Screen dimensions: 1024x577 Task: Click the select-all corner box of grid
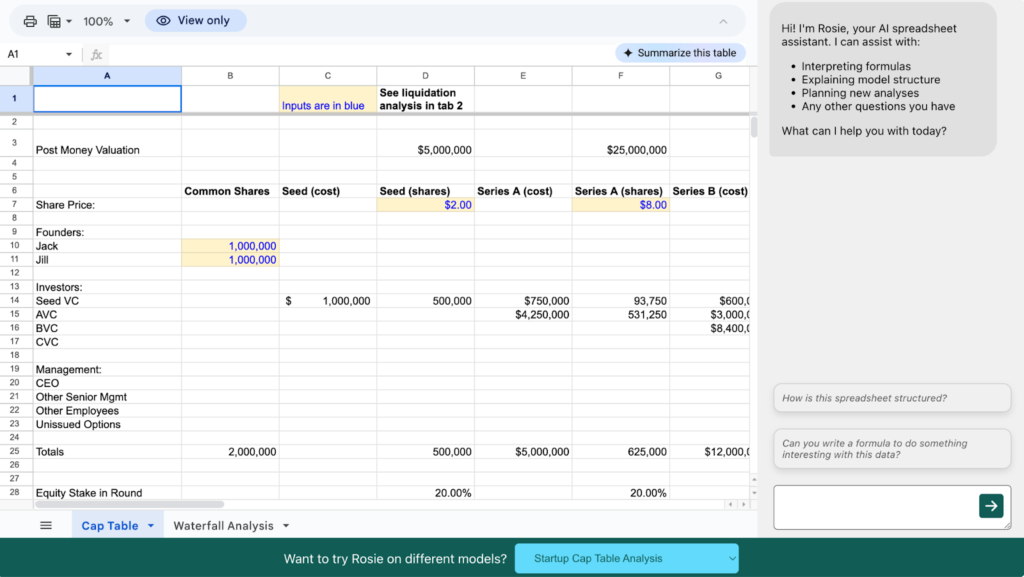click(16, 76)
